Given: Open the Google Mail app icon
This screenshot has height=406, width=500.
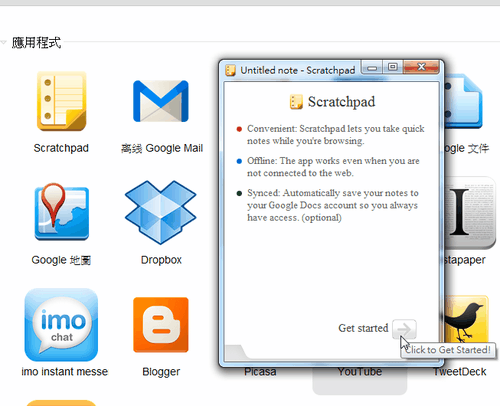Looking at the screenshot, I should point(161,101).
